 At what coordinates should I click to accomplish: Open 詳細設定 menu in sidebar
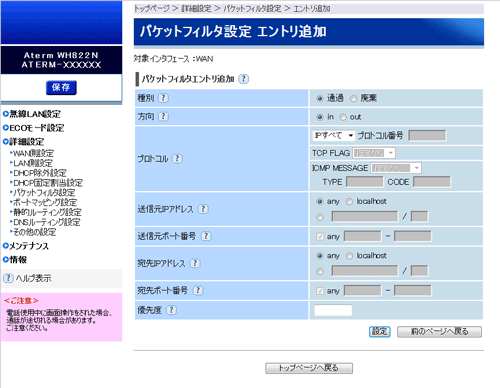coord(26,142)
